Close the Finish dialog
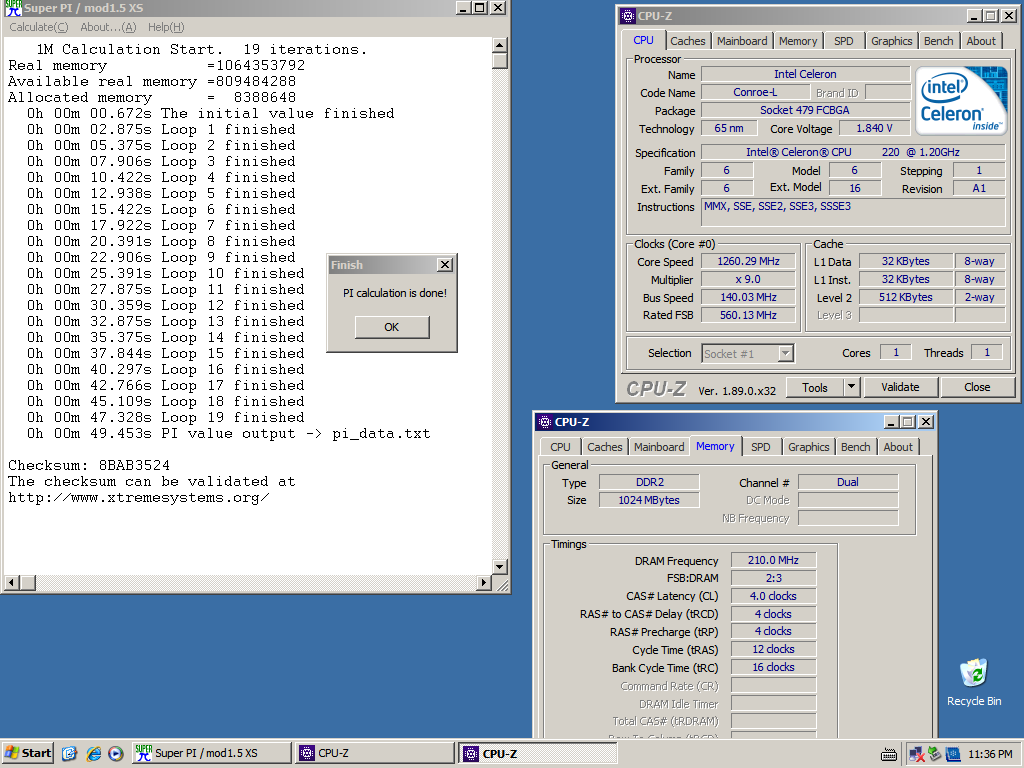 [x=445, y=264]
